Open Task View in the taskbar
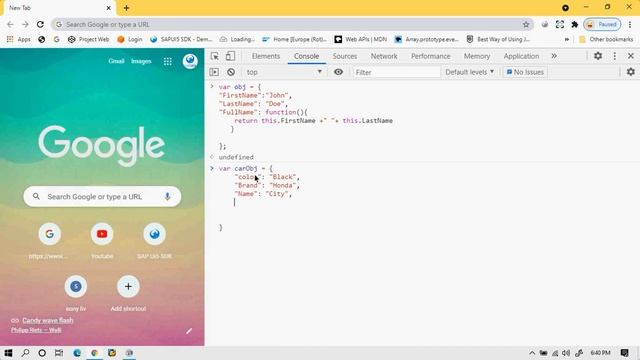The width and height of the screenshot is (640, 360). [59, 353]
